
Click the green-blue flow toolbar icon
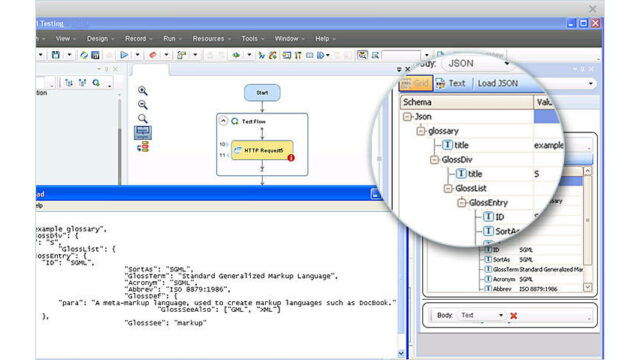tap(261, 55)
